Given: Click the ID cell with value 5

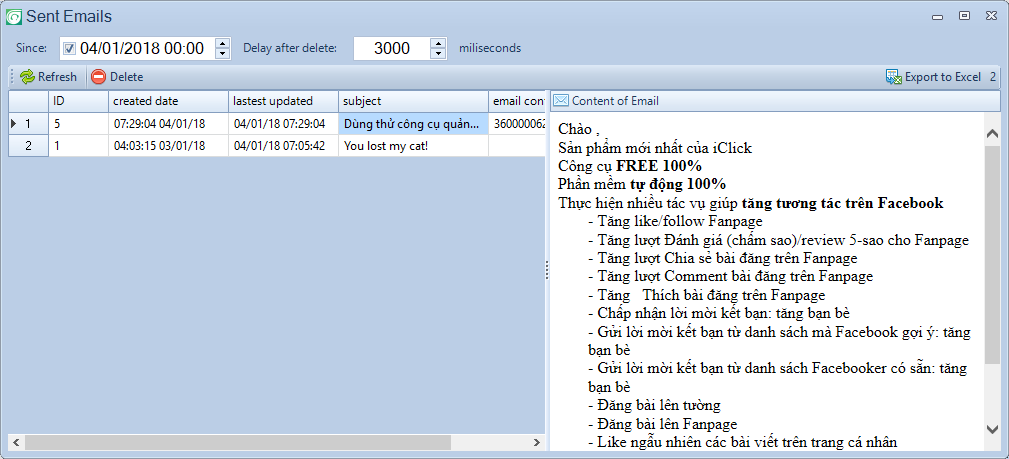Looking at the screenshot, I should pyautogui.click(x=78, y=124).
